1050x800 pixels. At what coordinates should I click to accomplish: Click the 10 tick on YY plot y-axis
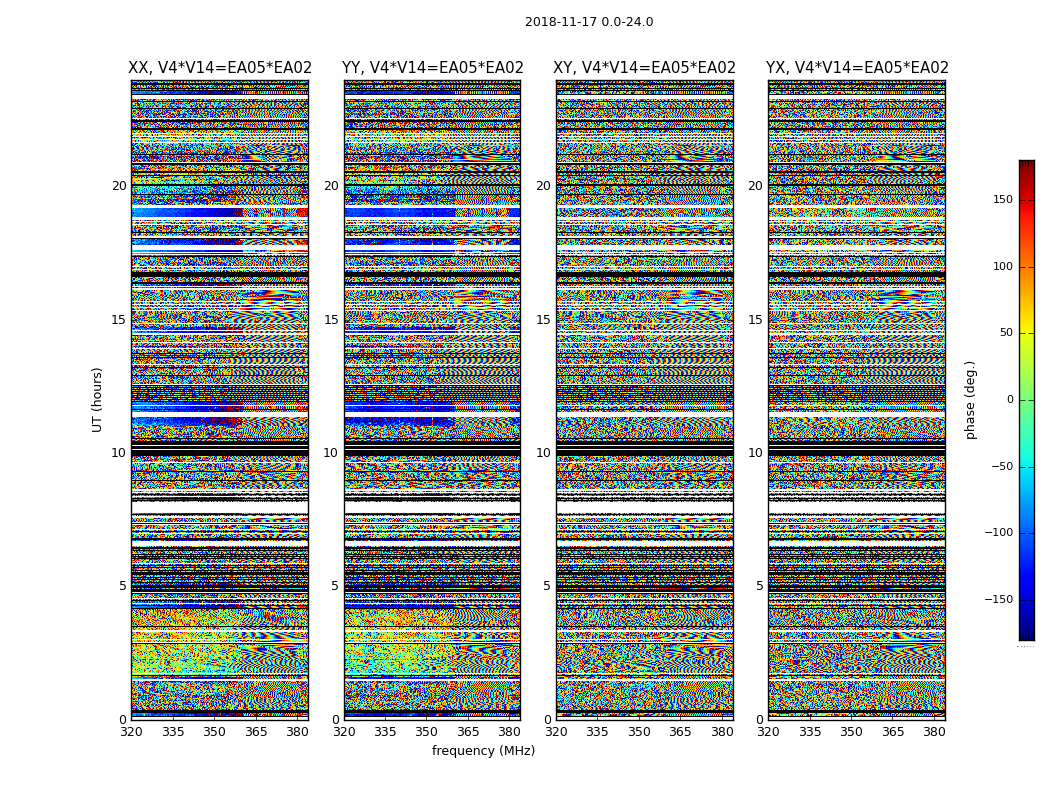[x=331, y=453]
